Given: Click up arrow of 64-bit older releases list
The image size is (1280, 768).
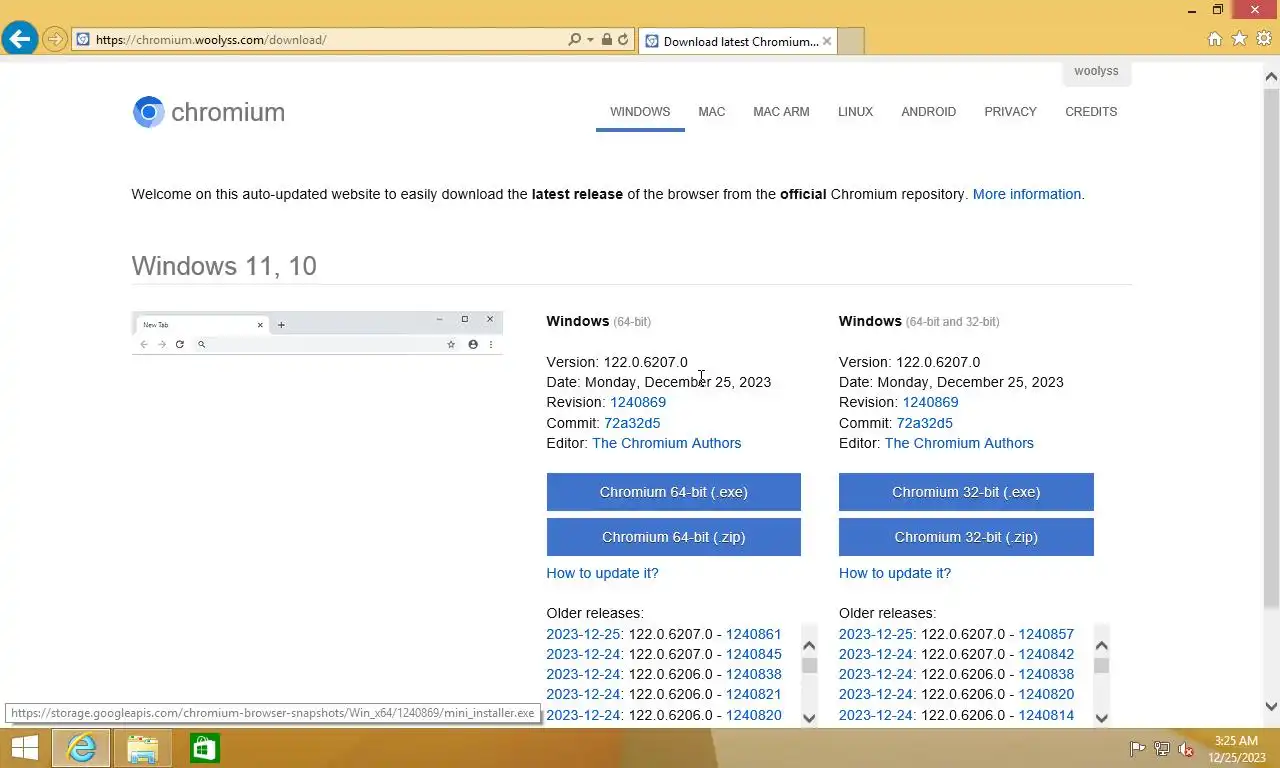Looking at the screenshot, I should tap(809, 645).
